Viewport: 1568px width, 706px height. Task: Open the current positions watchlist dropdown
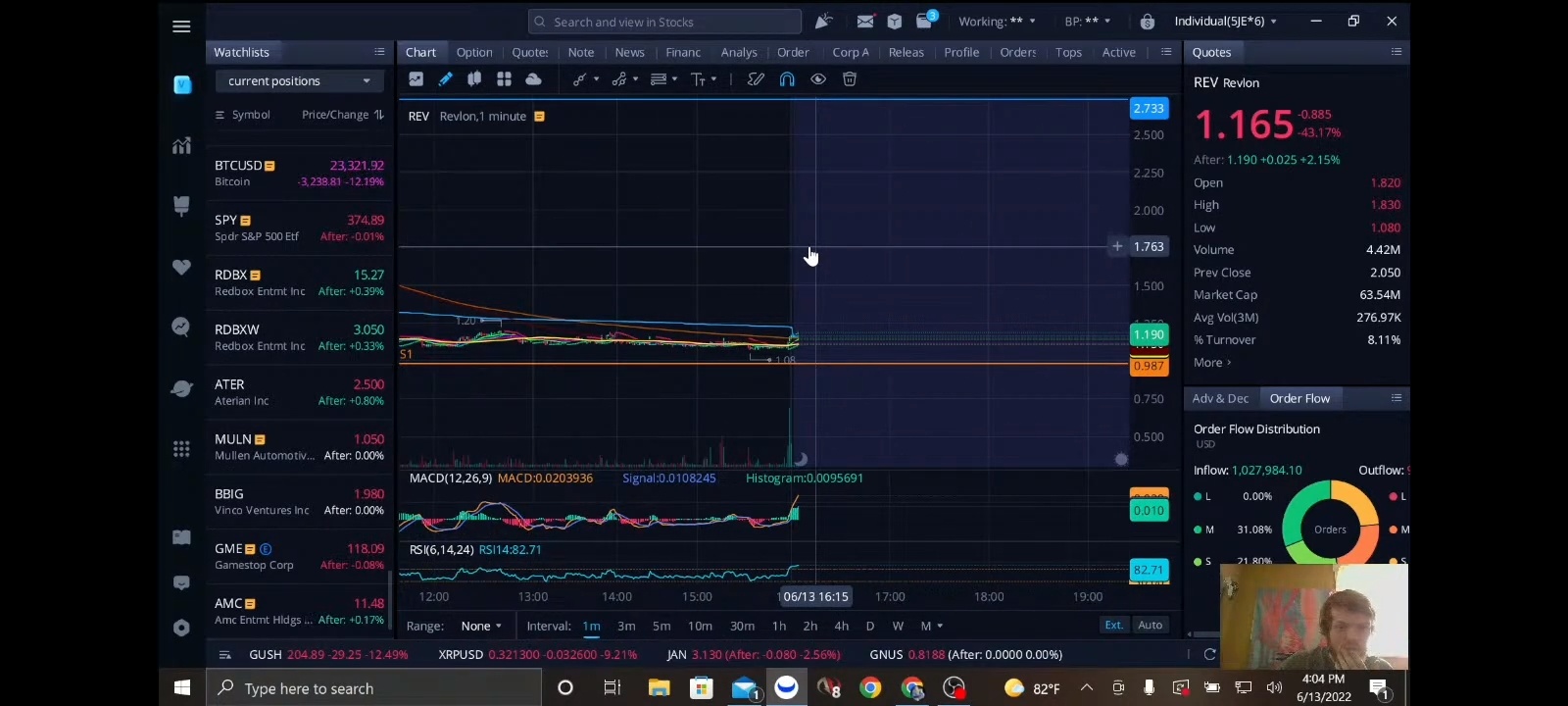(298, 80)
